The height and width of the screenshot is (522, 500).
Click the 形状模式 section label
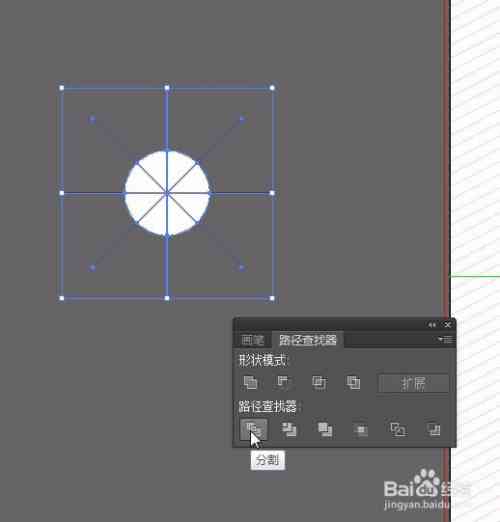tap(262, 360)
